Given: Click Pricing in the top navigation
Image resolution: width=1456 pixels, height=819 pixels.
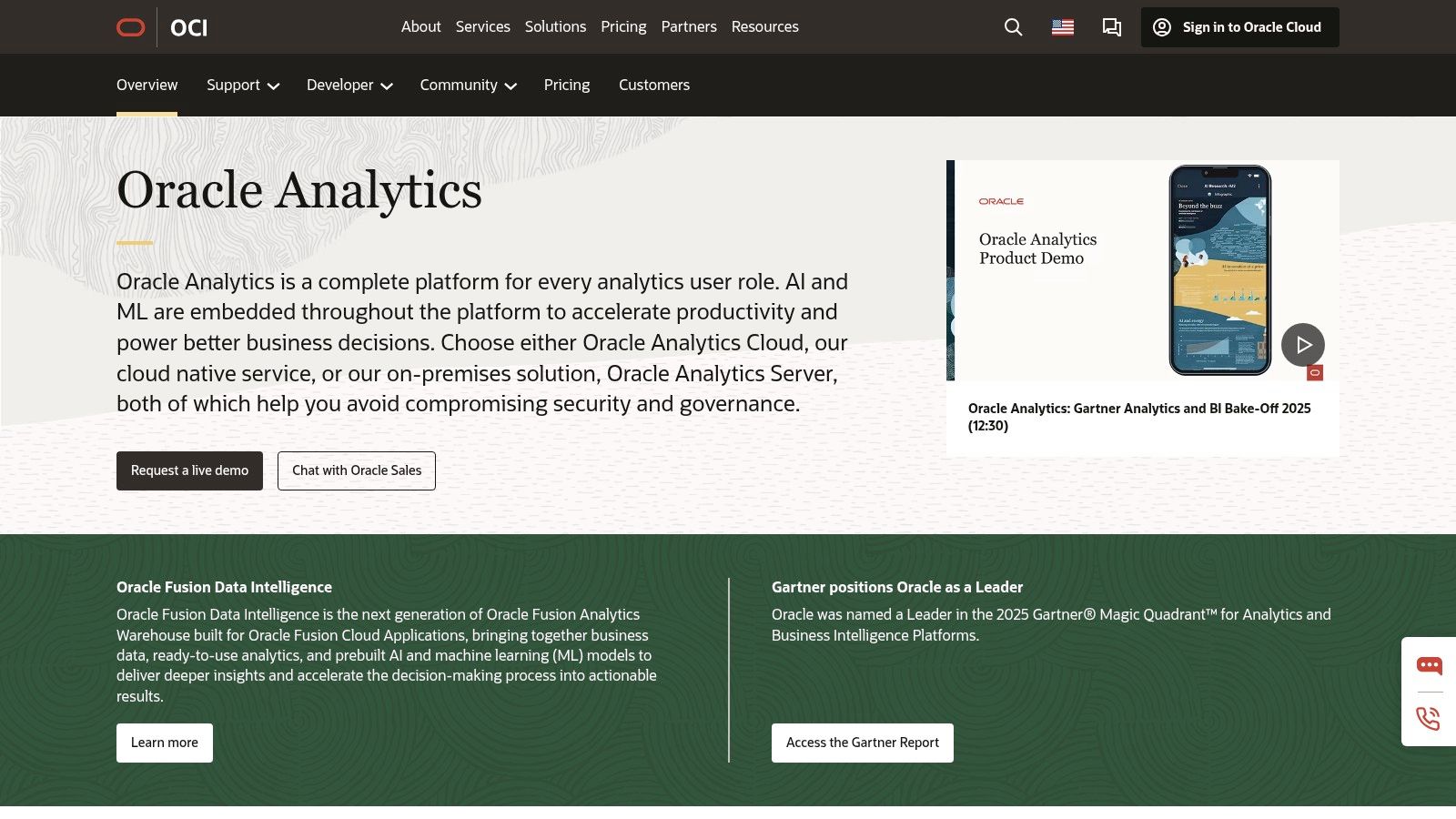Looking at the screenshot, I should [x=623, y=27].
